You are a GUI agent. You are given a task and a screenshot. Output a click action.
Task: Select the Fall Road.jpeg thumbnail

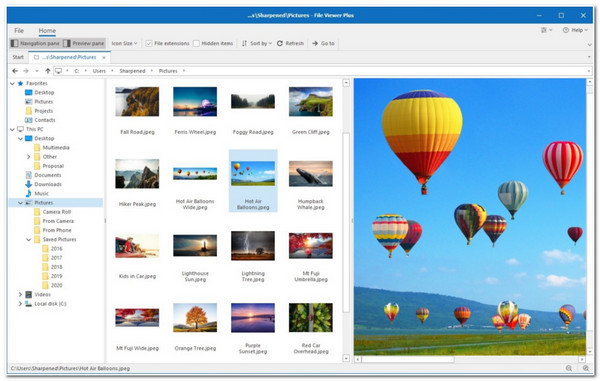(137, 101)
